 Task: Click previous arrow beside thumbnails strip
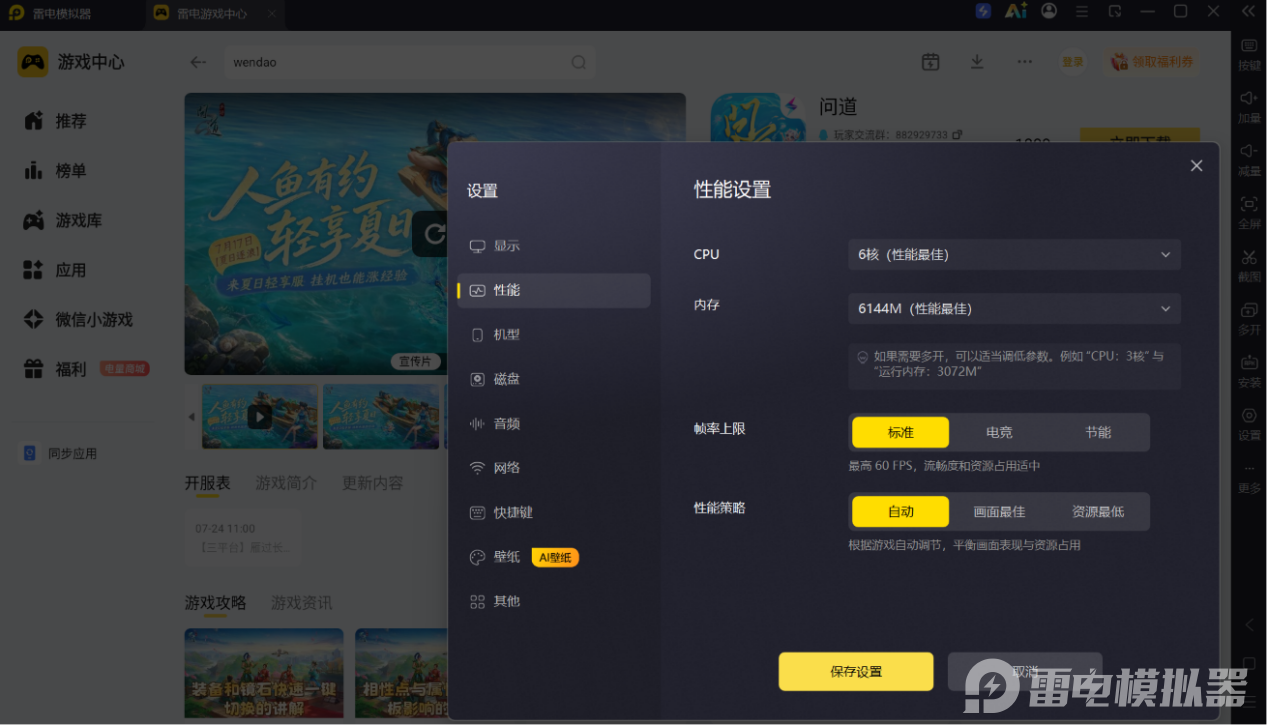[x=192, y=417]
